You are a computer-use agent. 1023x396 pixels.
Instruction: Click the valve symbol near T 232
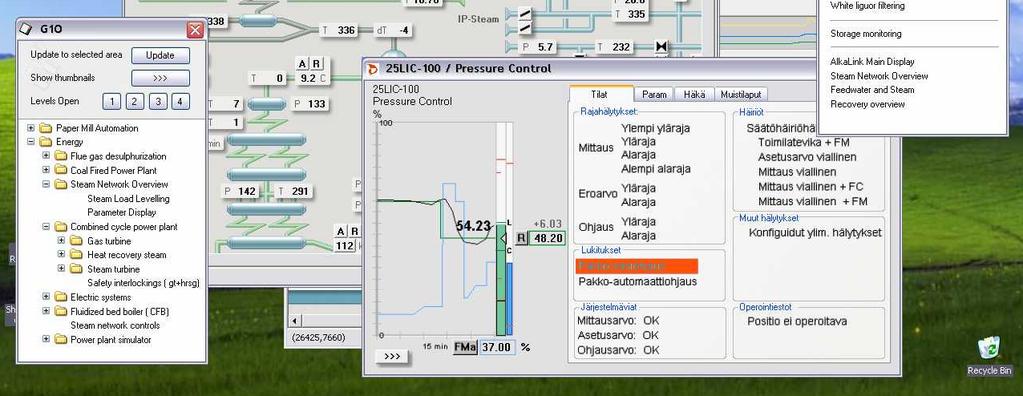coord(662,47)
